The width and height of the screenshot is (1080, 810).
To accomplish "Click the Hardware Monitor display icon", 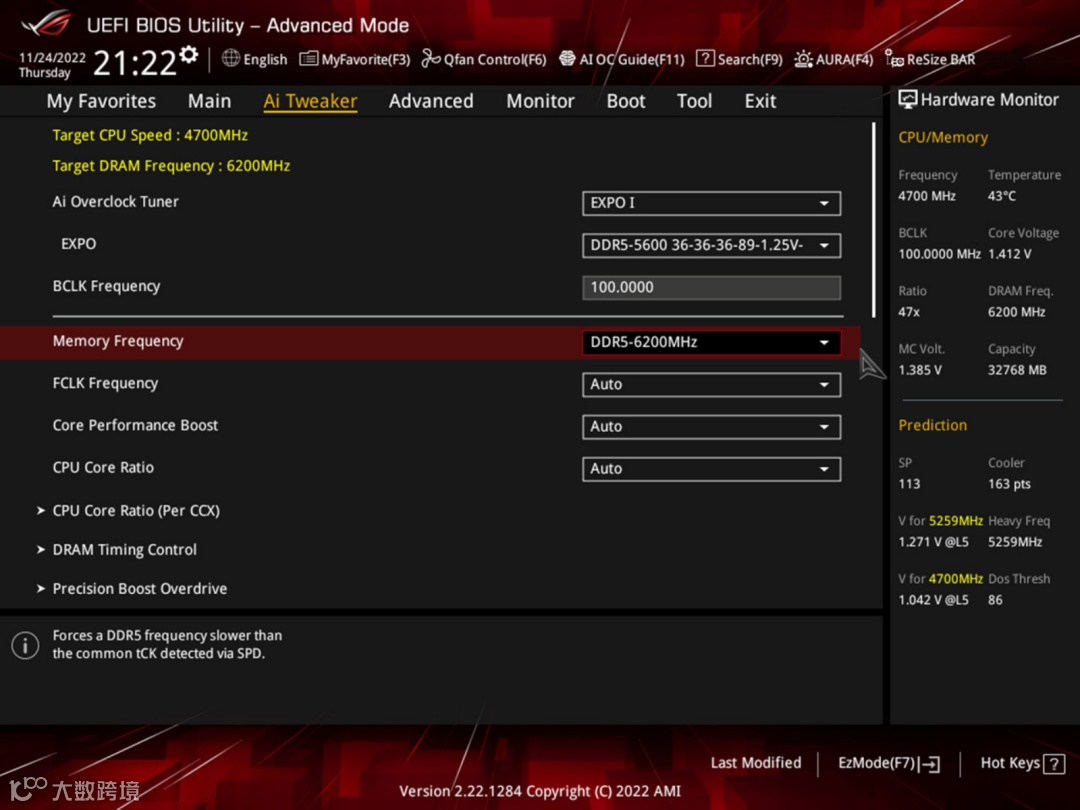I will (908, 100).
